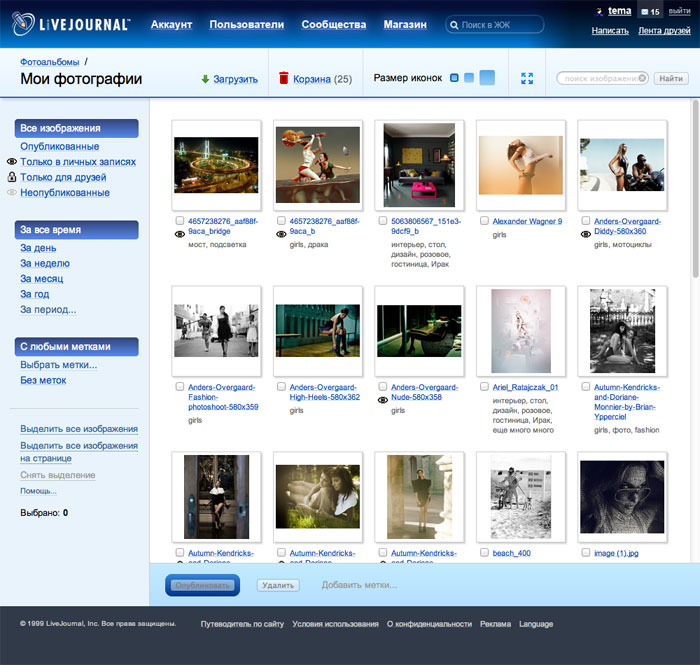
Task: Expand Добавить метки... in the bottom bar
Action: tap(359, 585)
